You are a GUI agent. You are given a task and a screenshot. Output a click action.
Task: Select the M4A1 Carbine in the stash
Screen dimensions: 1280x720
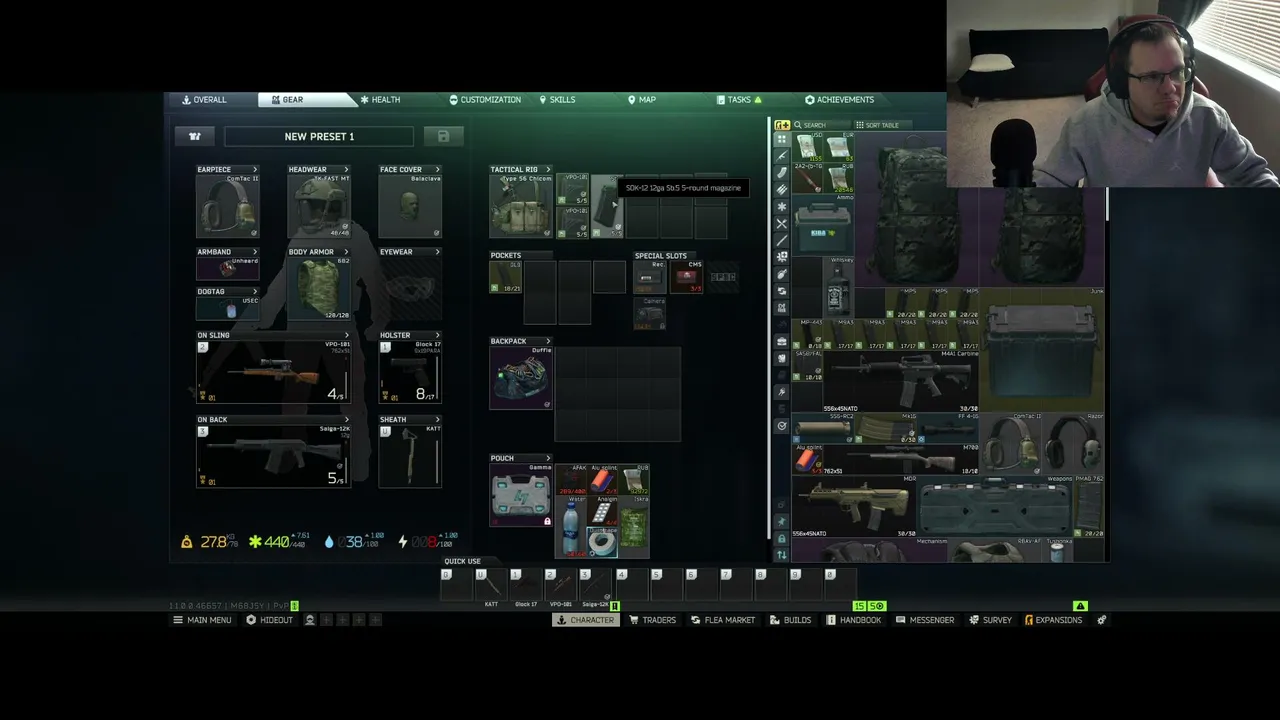(x=901, y=381)
